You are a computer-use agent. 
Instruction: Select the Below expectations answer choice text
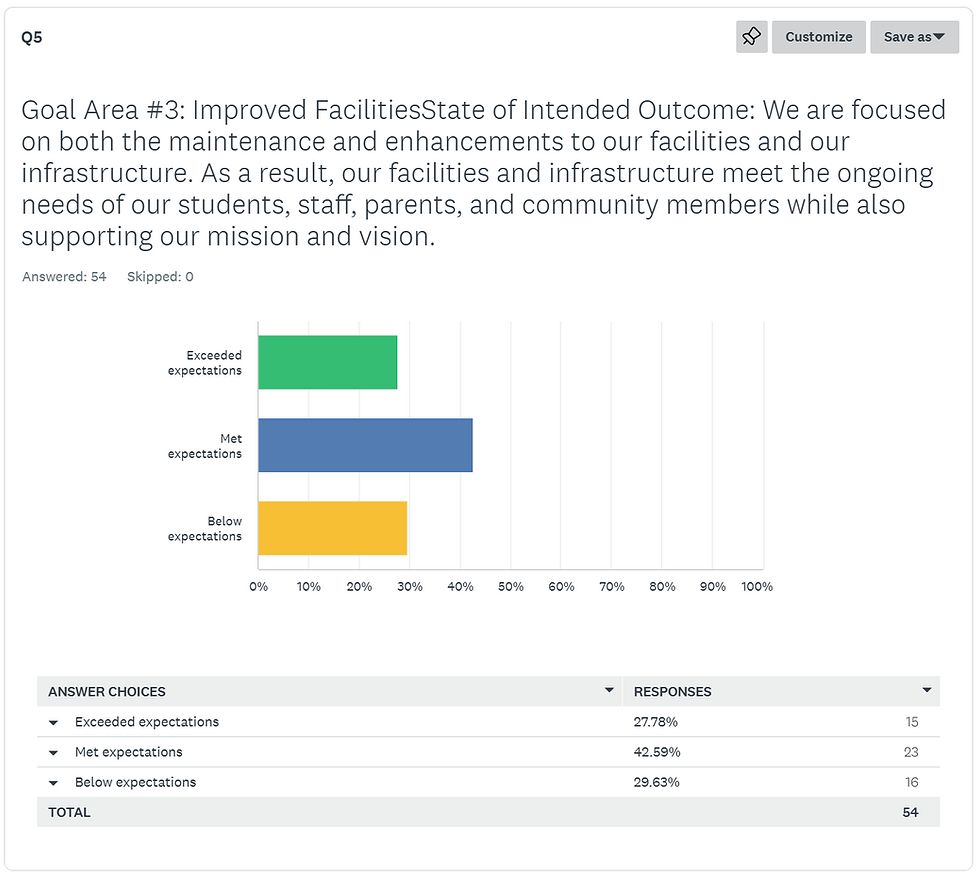click(136, 783)
